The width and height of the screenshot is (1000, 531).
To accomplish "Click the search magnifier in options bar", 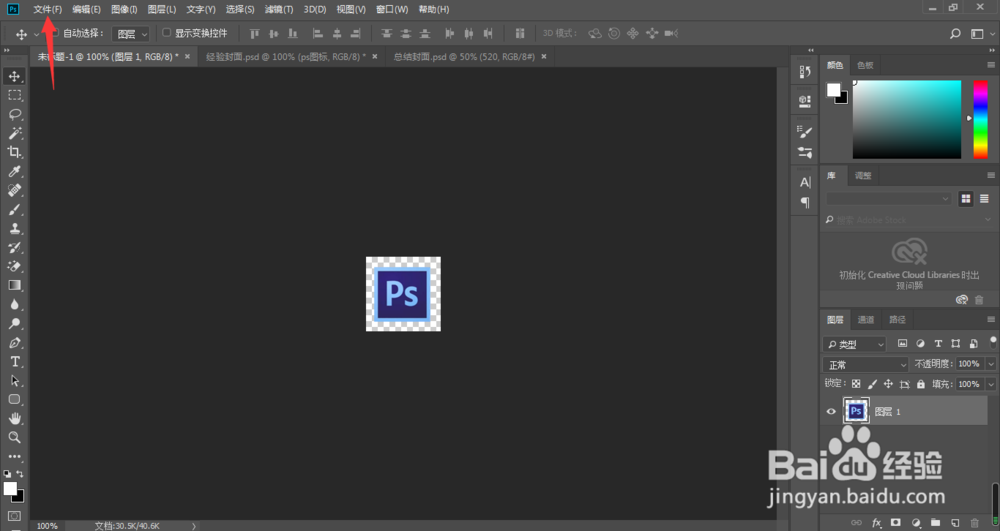I will click(955, 34).
